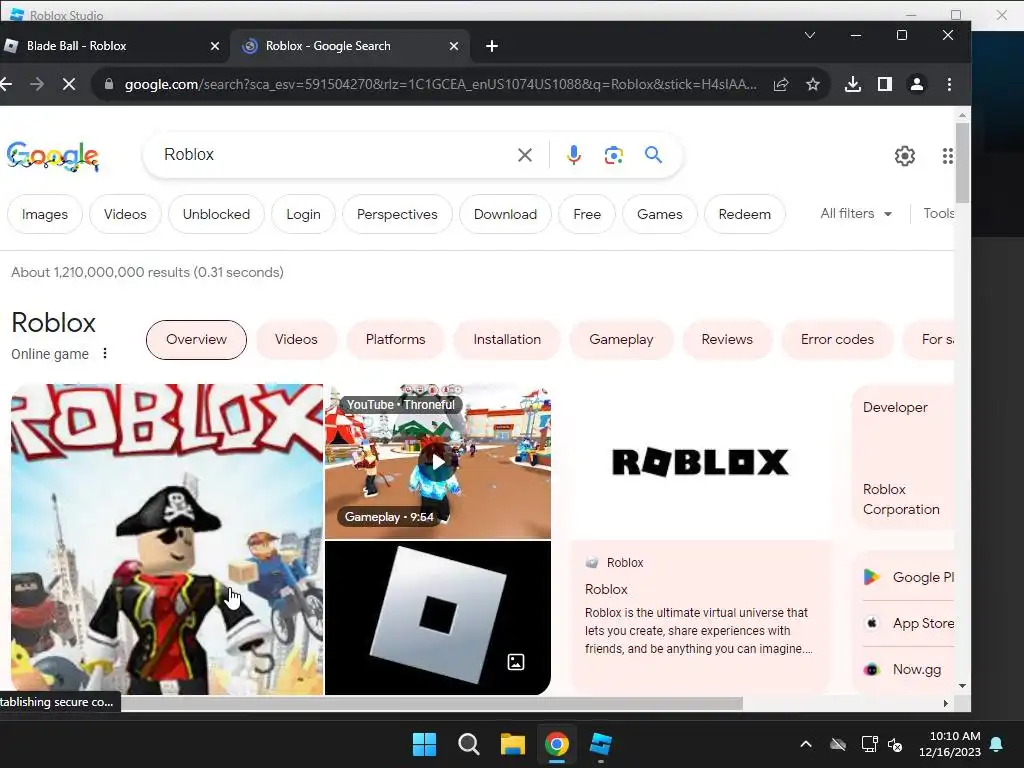
Task: Apply the Unblocked filter chip
Action: pyautogui.click(x=216, y=214)
